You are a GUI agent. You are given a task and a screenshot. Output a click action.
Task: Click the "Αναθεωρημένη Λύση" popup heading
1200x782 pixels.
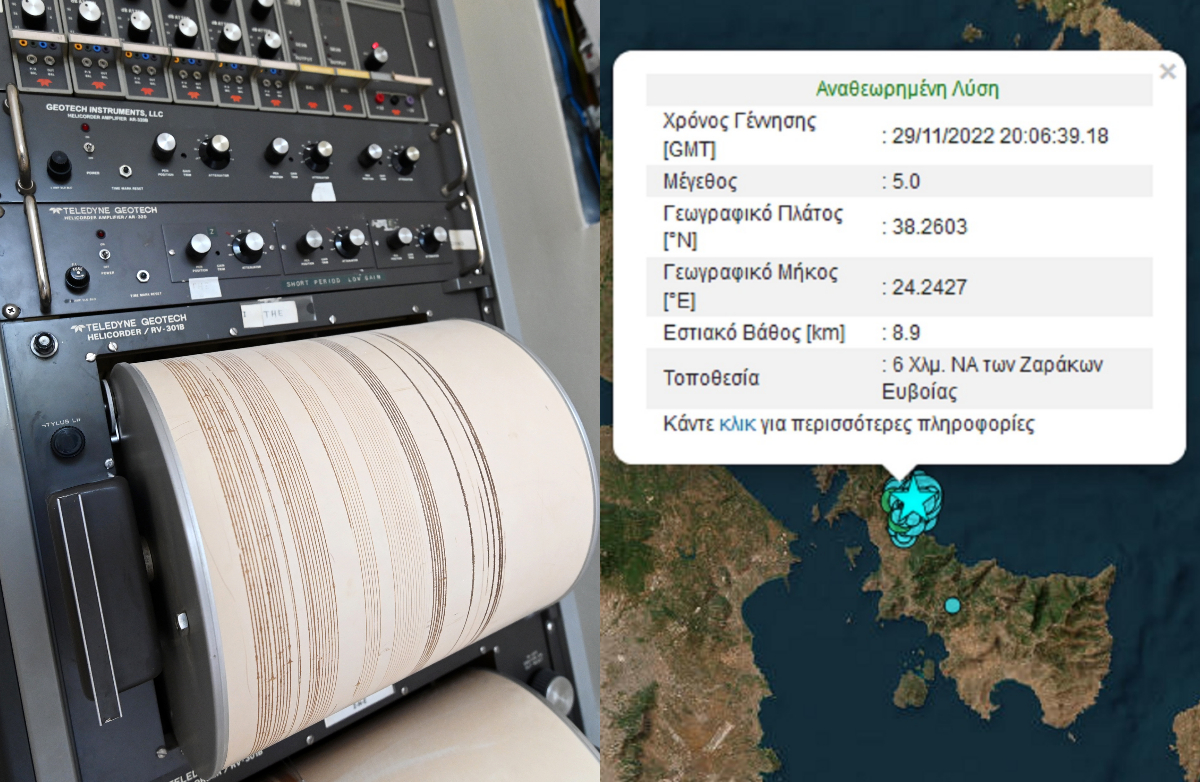click(x=907, y=89)
